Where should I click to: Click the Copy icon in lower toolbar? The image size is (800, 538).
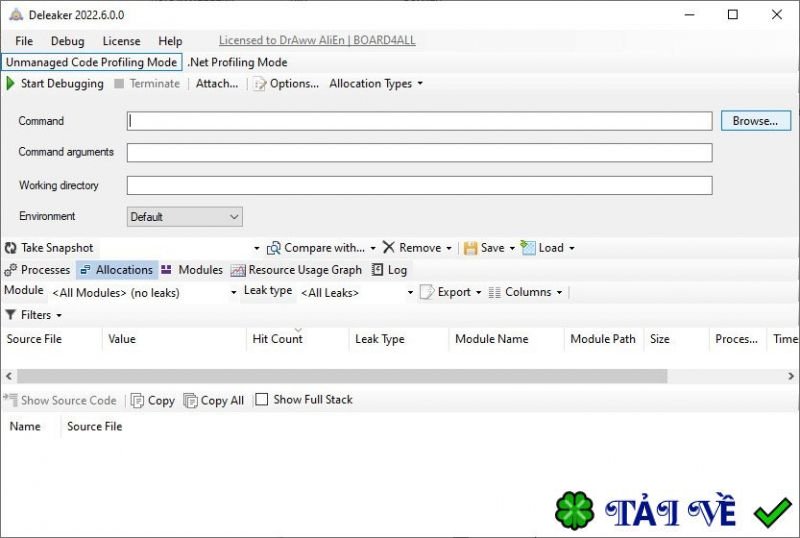[137, 401]
